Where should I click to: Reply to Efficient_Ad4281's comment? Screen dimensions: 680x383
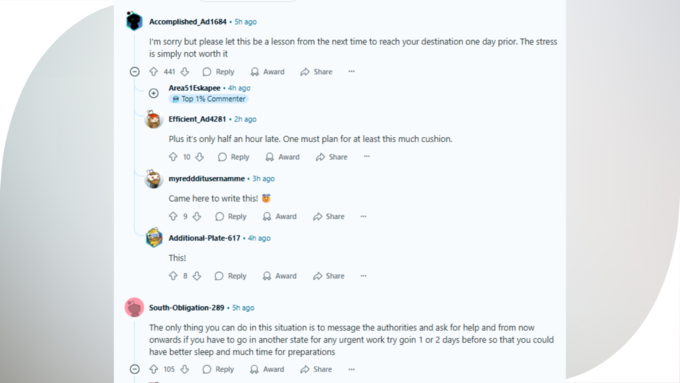tap(234, 157)
